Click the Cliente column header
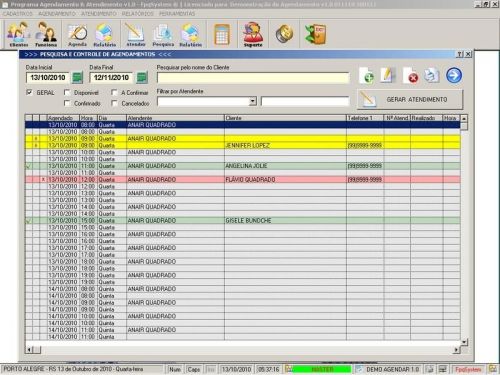 pyautogui.click(x=285, y=118)
